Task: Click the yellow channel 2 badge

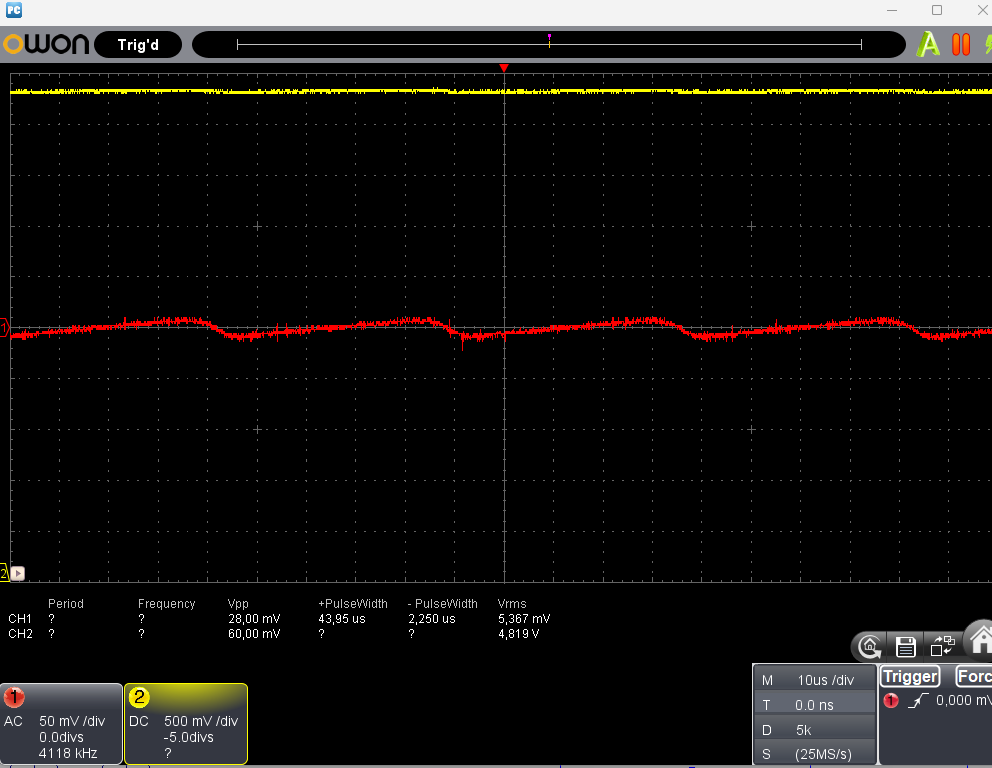Action: [x=139, y=697]
